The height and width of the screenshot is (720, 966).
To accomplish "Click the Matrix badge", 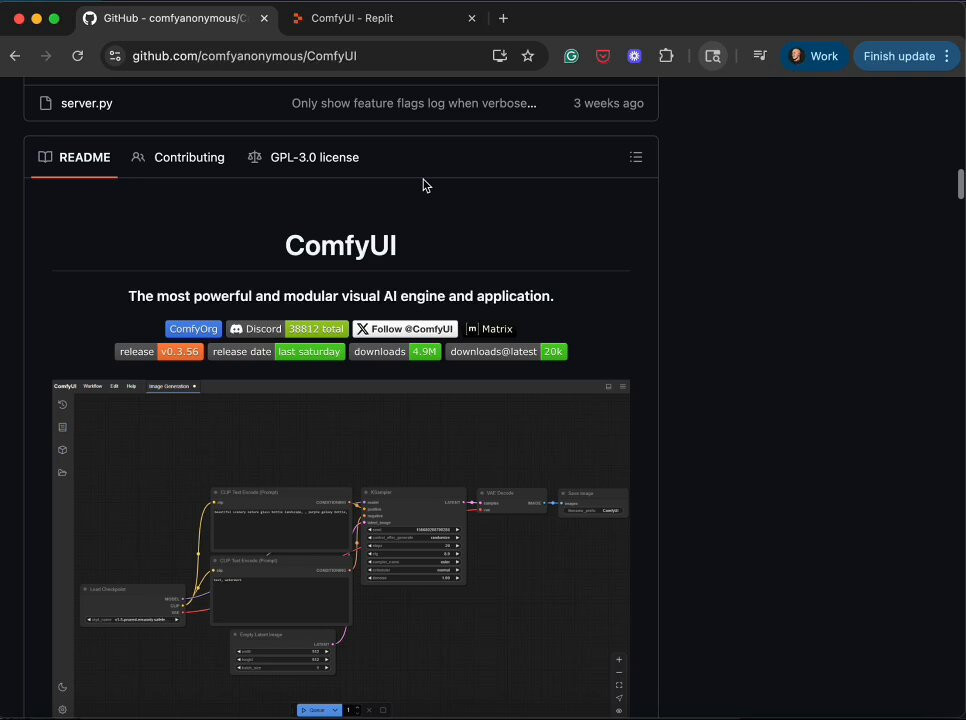I will tap(490, 329).
